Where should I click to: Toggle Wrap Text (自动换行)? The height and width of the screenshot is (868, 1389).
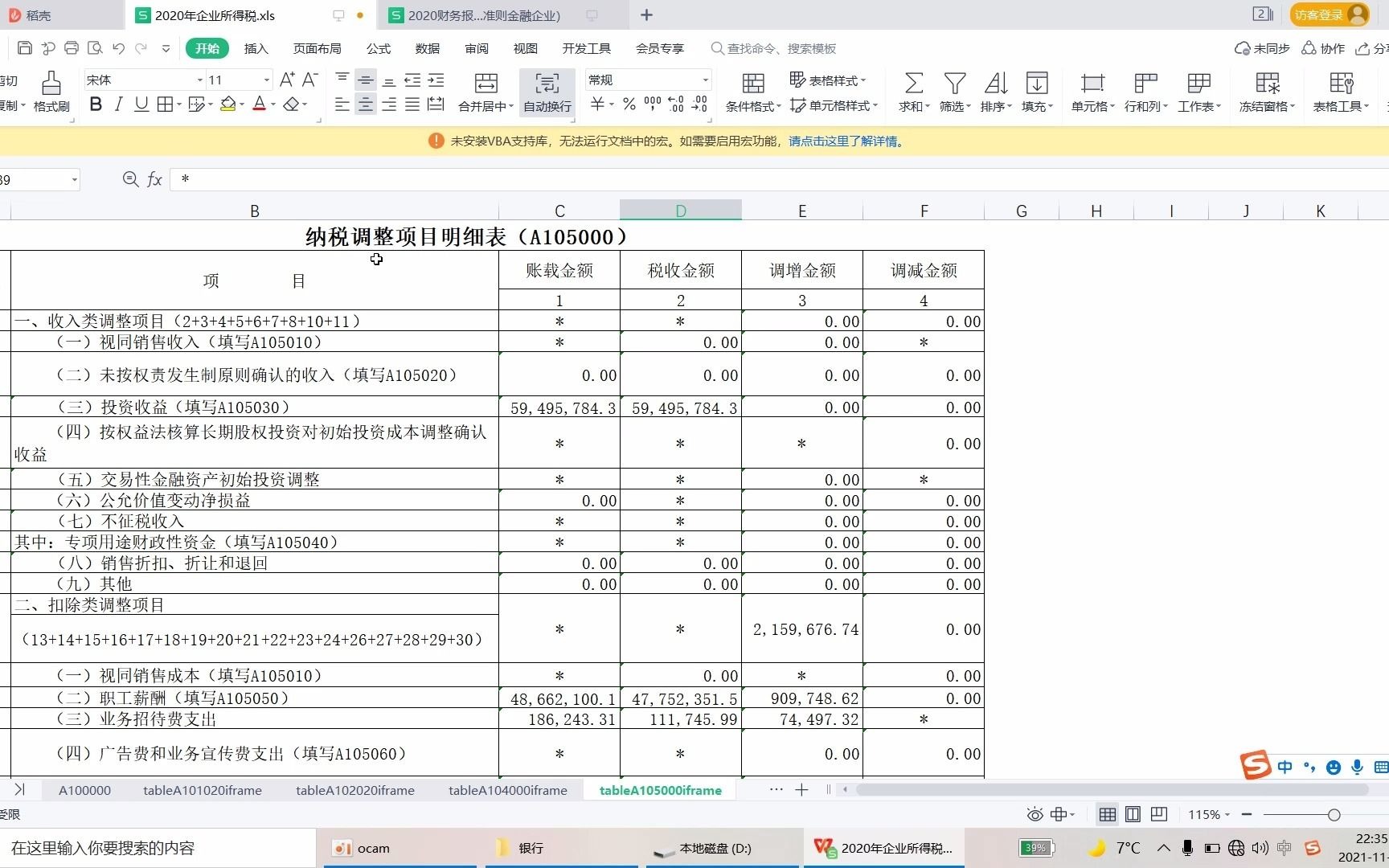click(547, 92)
